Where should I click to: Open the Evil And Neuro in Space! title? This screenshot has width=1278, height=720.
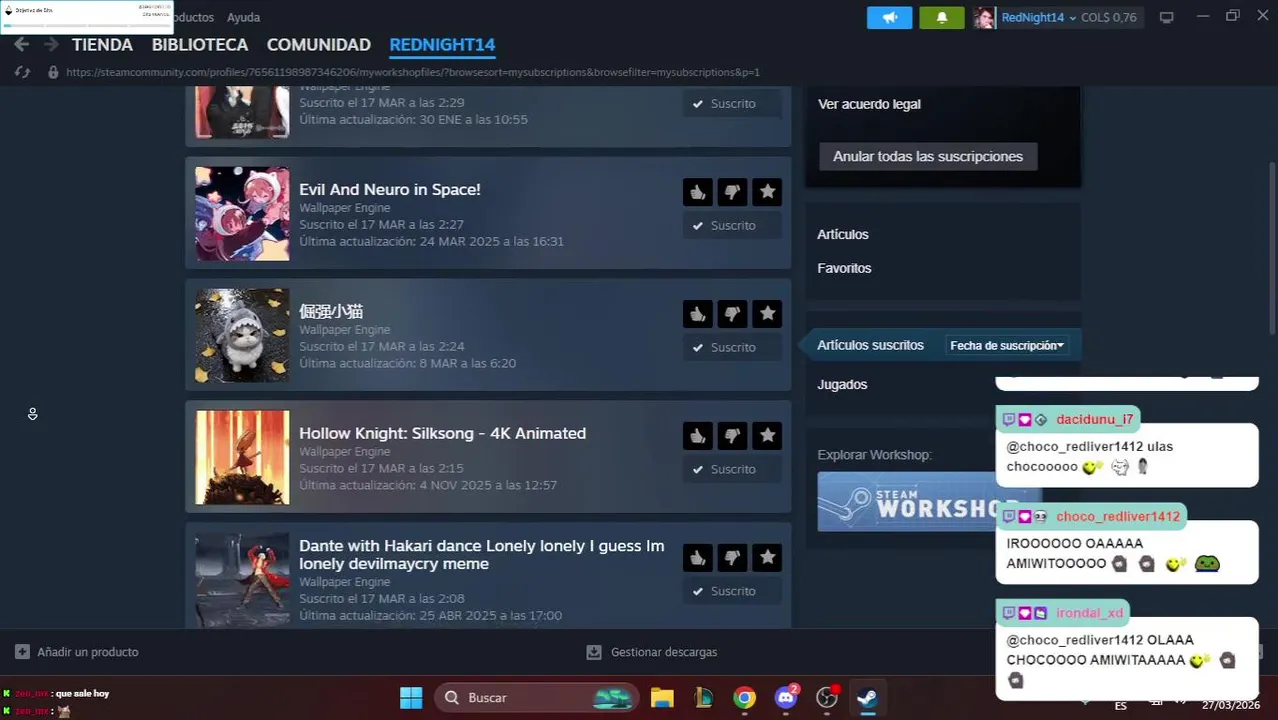(390, 189)
